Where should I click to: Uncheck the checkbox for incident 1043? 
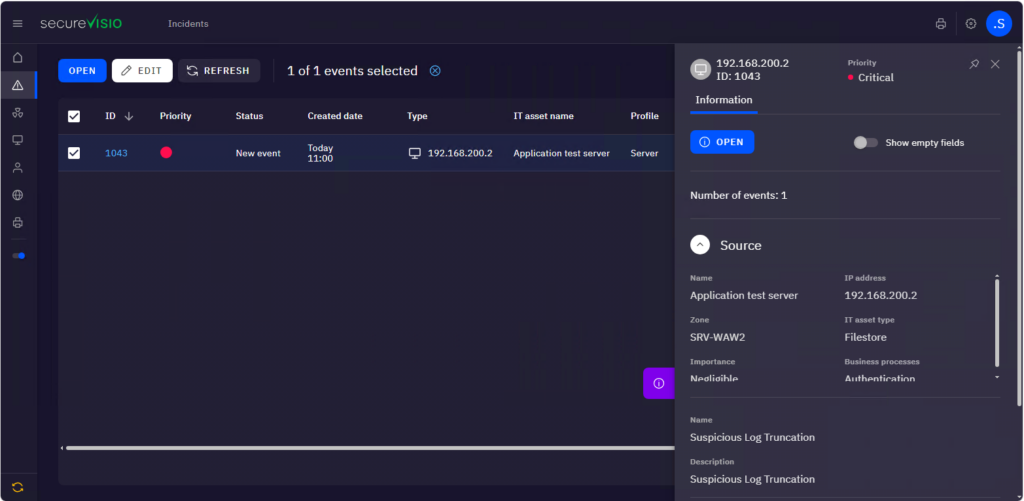pyautogui.click(x=74, y=153)
